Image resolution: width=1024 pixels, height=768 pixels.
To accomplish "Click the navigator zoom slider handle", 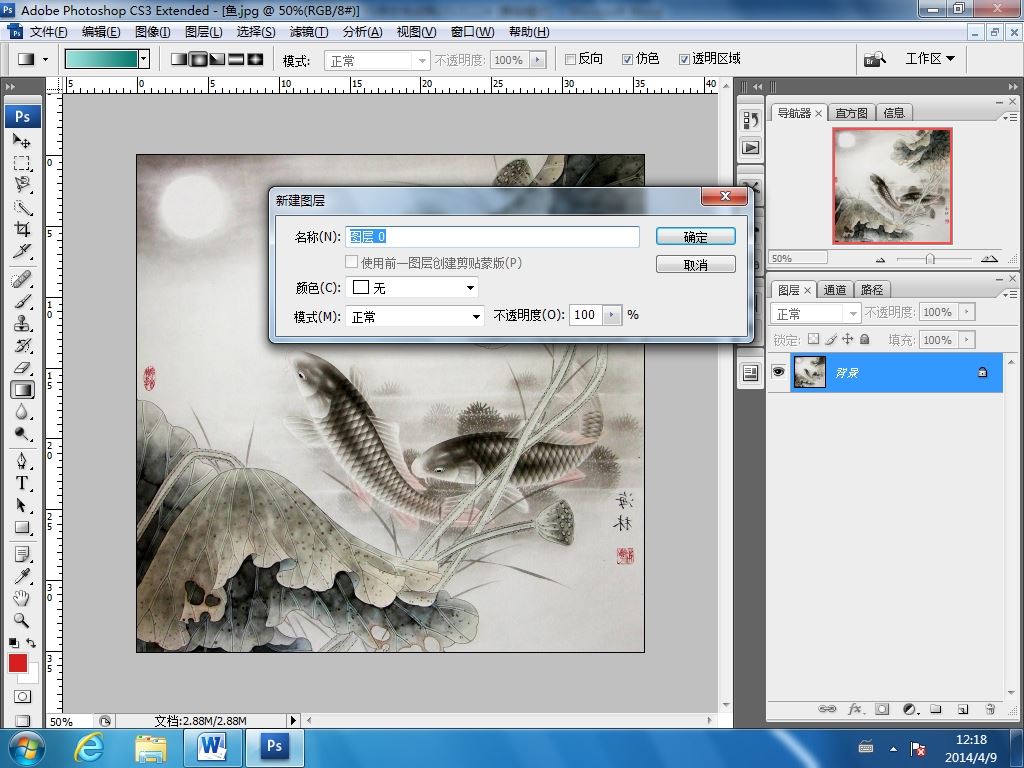I will coord(930,259).
